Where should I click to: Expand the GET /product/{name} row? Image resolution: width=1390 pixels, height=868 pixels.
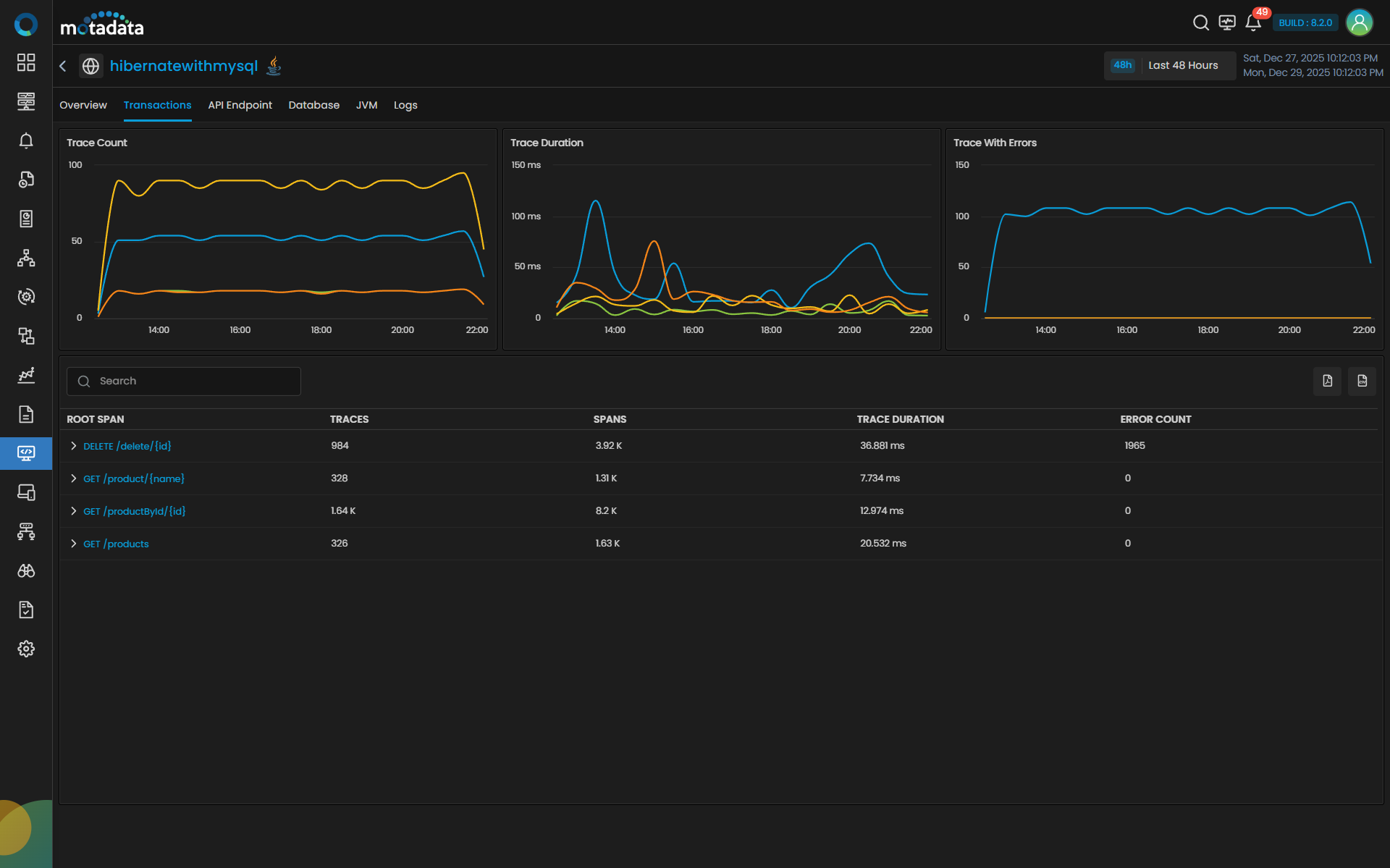pyautogui.click(x=73, y=479)
